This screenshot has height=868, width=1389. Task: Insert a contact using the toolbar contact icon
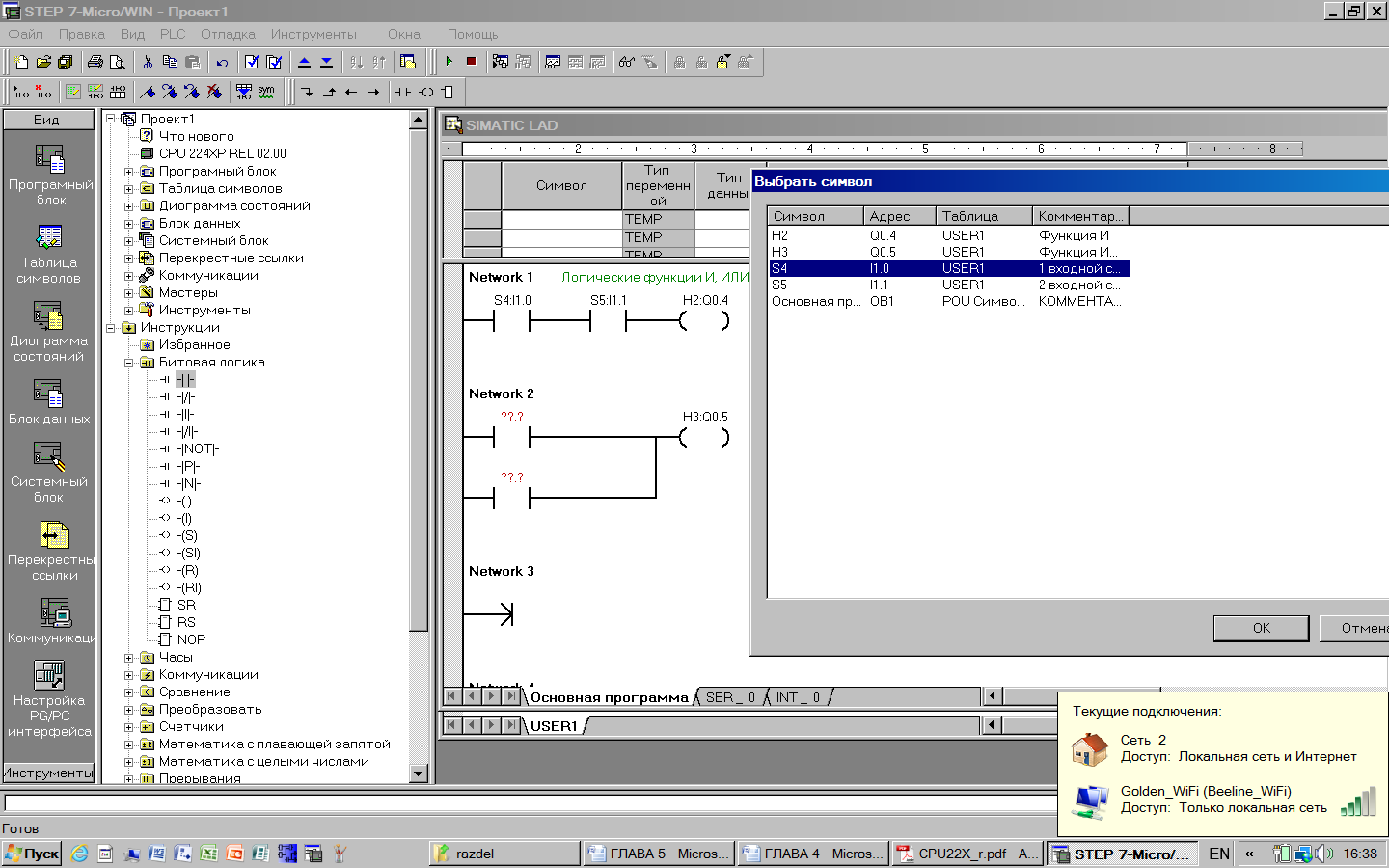pos(403,92)
